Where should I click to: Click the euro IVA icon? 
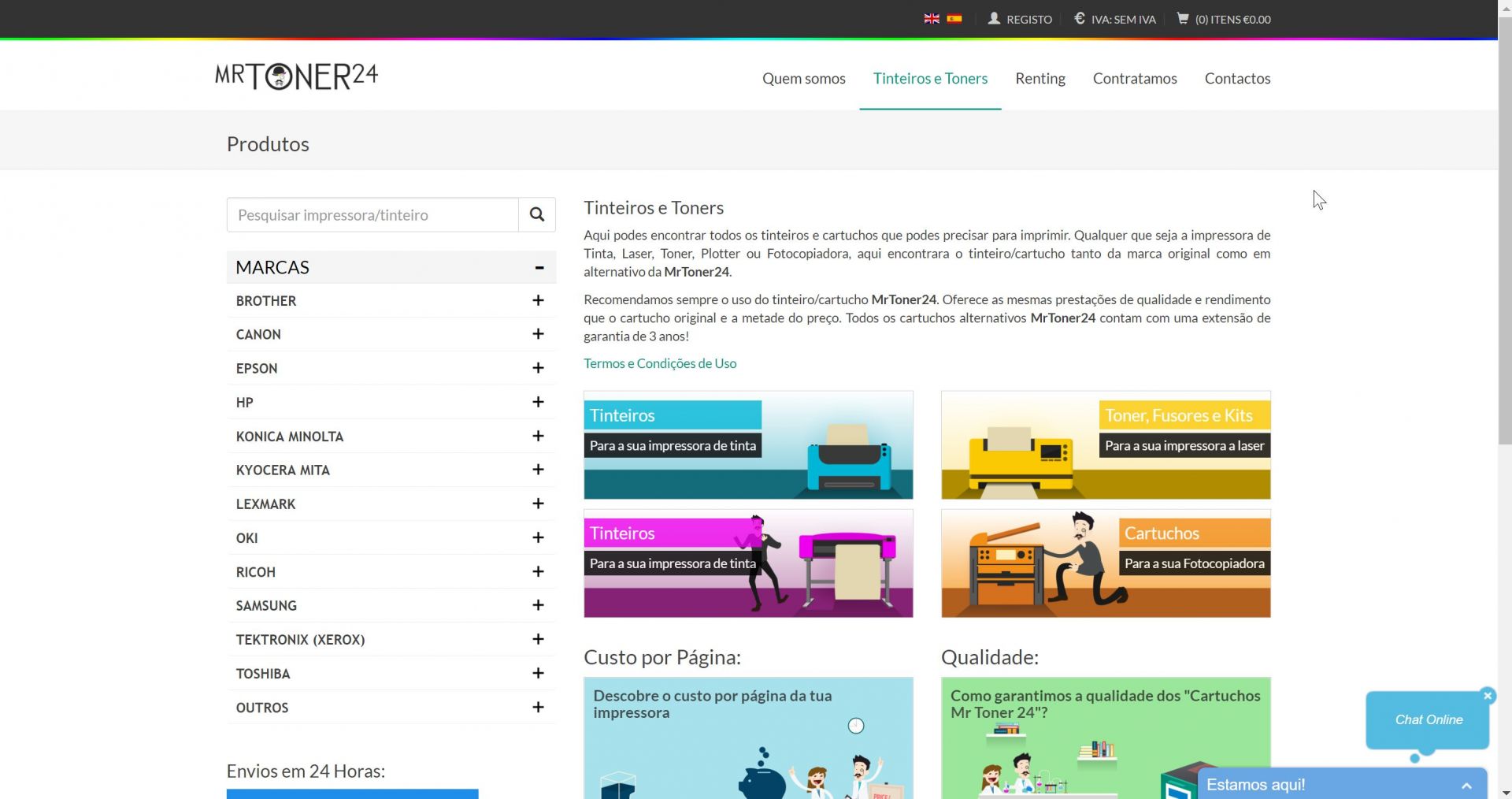1080,18
